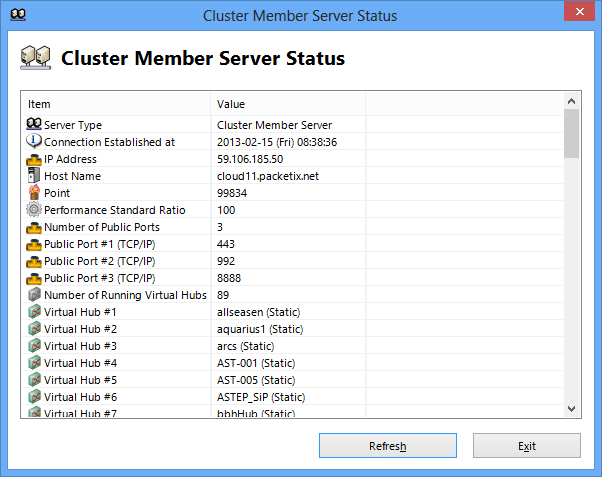Image resolution: width=602 pixels, height=477 pixels.
Task: Click the Point row icon
Action: pos(34,193)
